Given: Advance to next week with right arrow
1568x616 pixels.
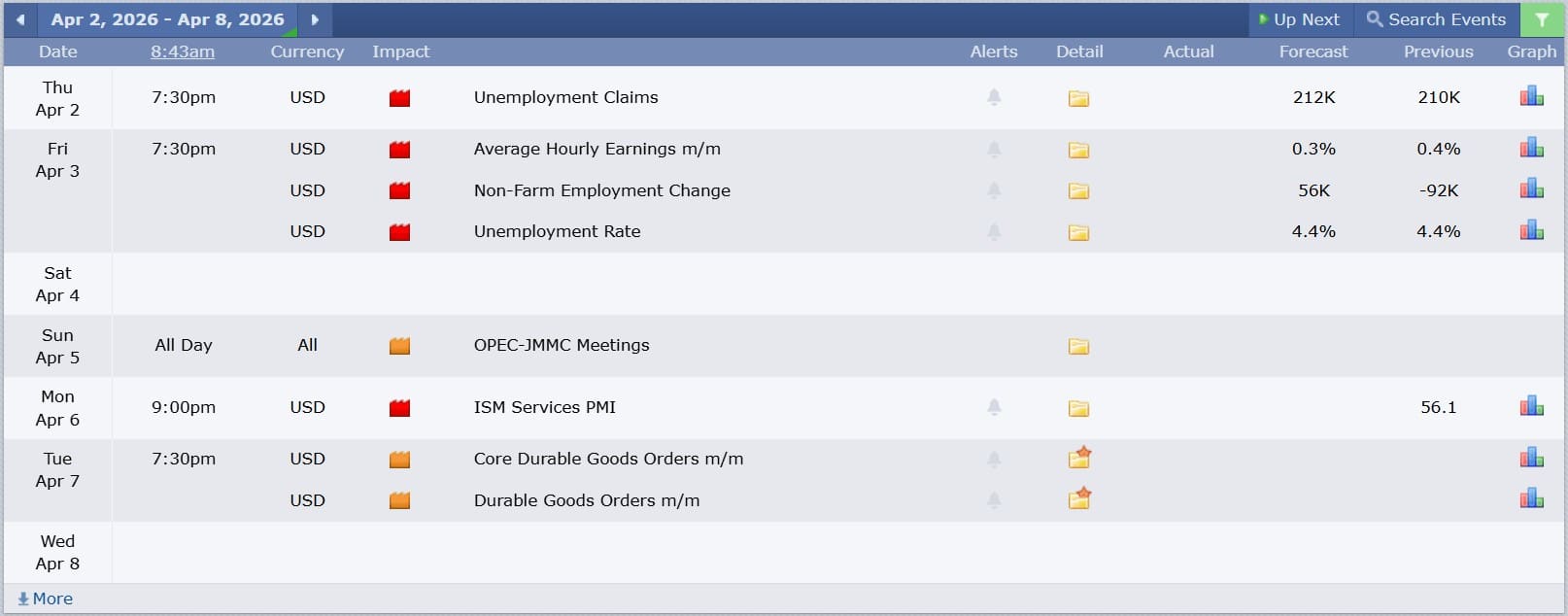Looking at the screenshot, I should coord(315,19).
